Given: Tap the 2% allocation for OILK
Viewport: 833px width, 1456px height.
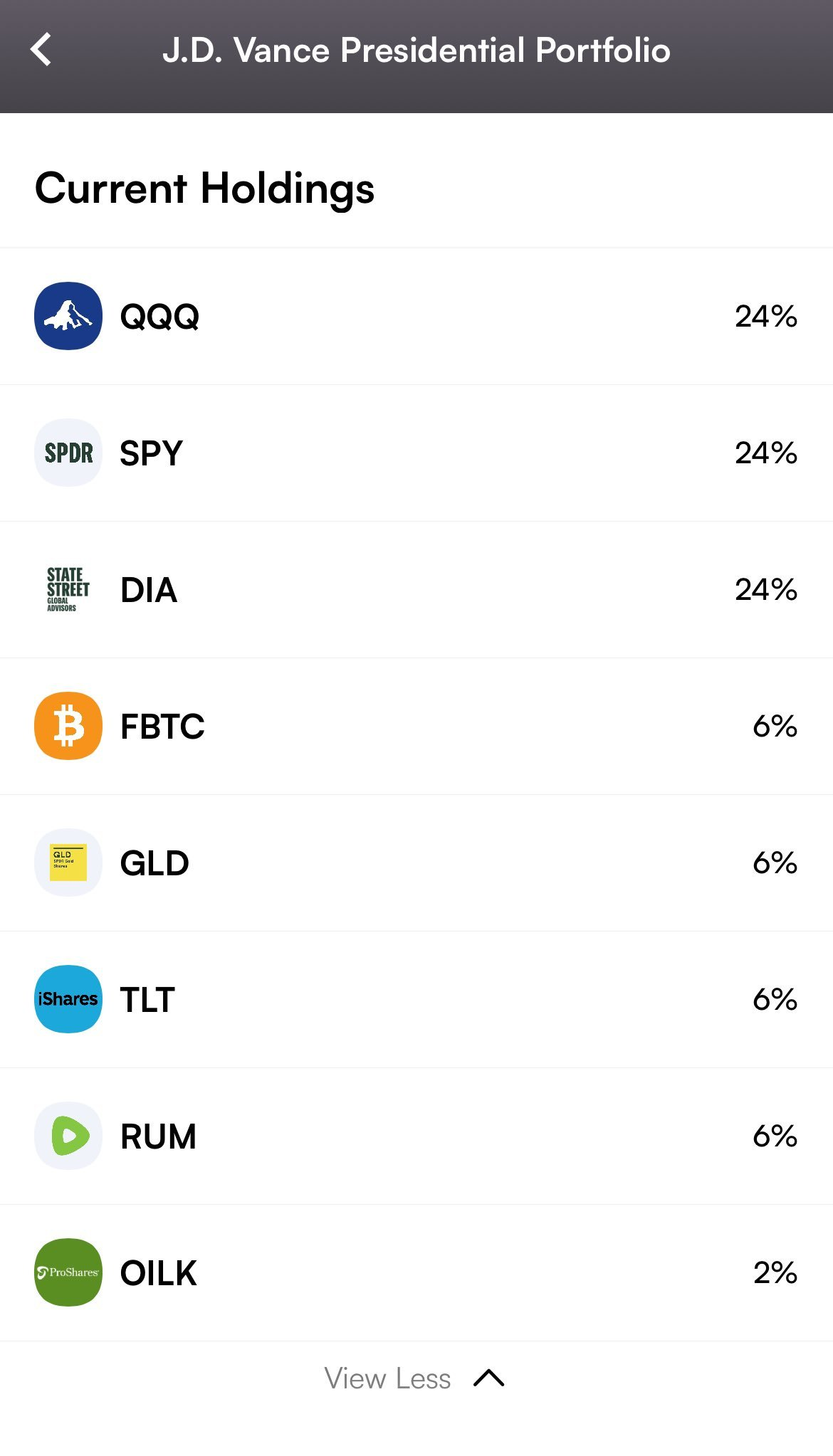Looking at the screenshot, I should [775, 1272].
